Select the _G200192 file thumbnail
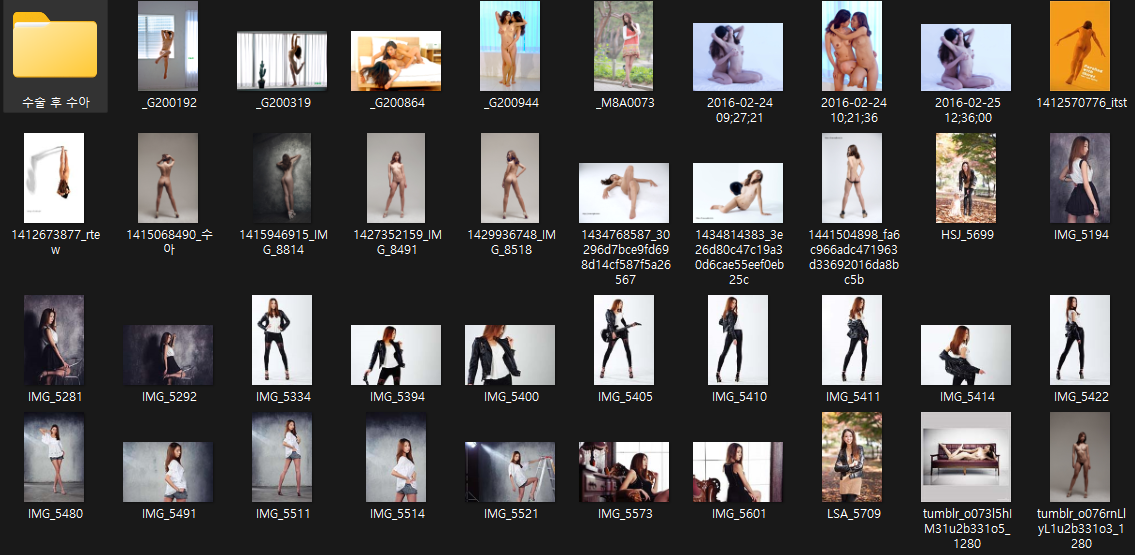 (x=168, y=46)
